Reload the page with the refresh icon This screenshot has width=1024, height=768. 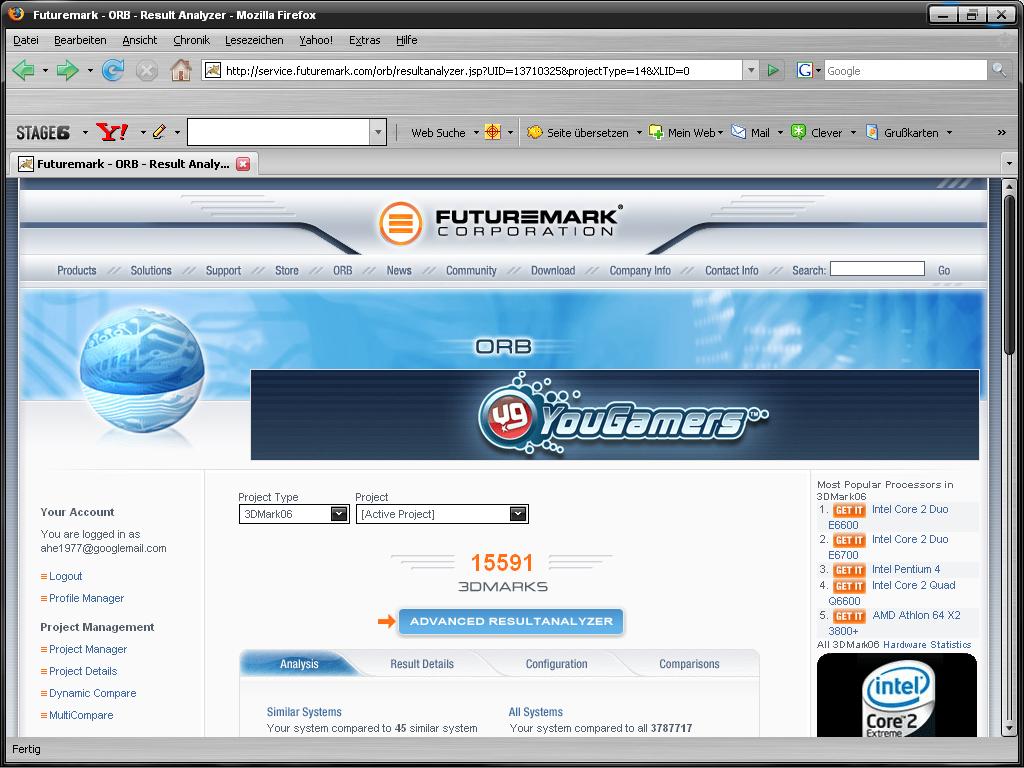[x=112, y=70]
